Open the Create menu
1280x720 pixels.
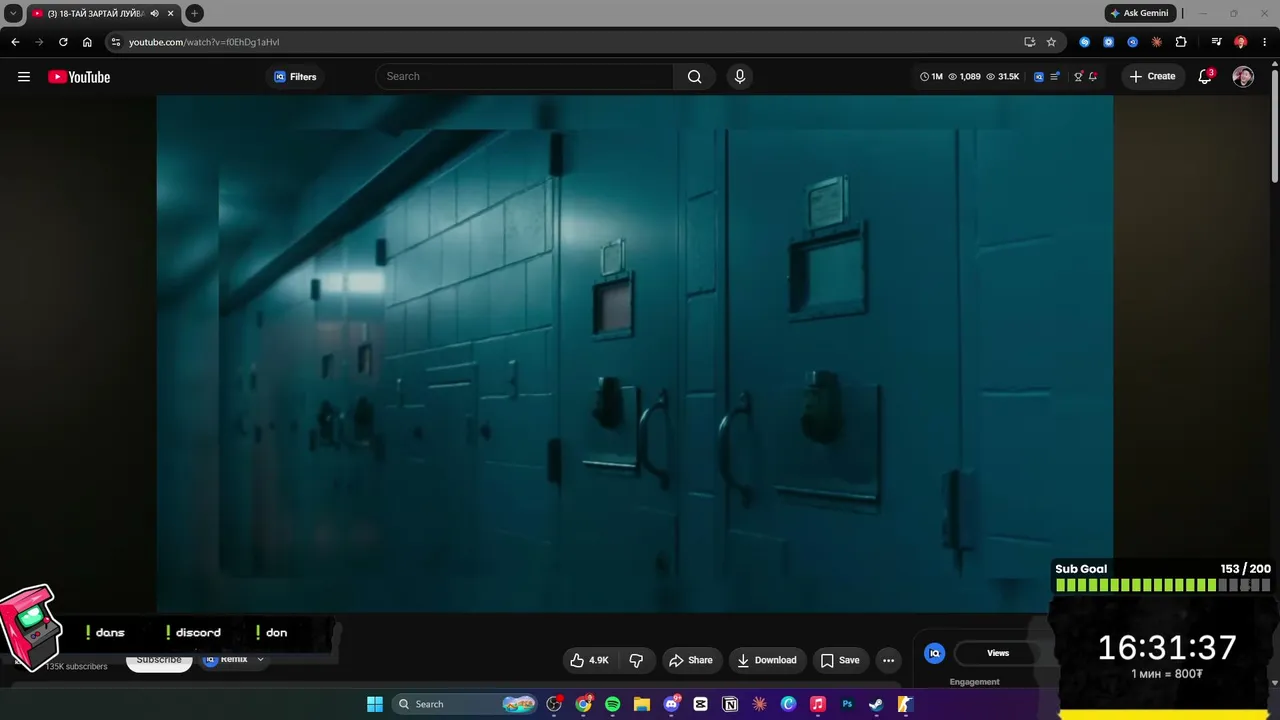coord(1152,77)
